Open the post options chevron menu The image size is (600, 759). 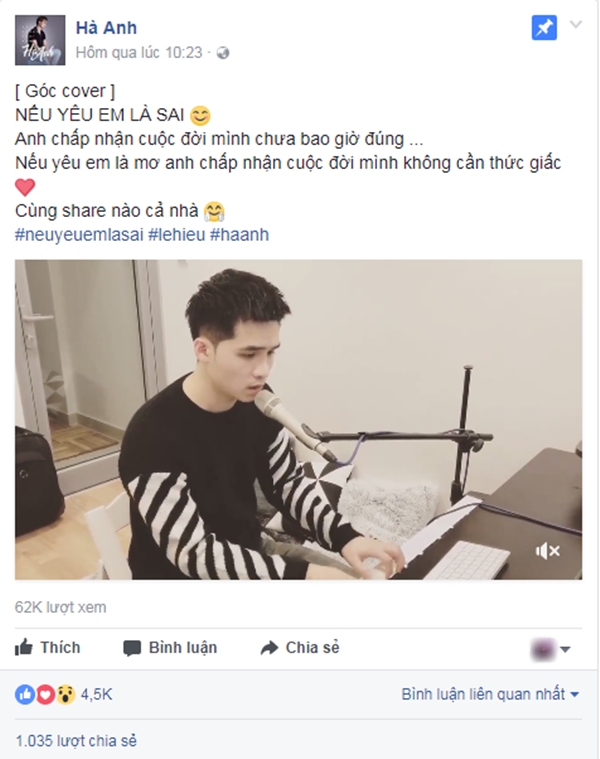click(576, 24)
